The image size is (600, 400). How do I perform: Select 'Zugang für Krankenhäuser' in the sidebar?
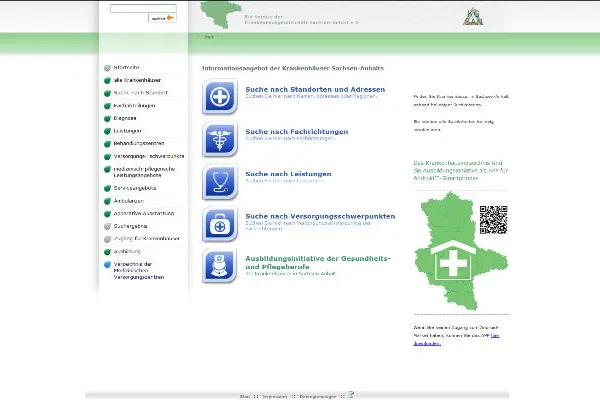click(147, 239)
